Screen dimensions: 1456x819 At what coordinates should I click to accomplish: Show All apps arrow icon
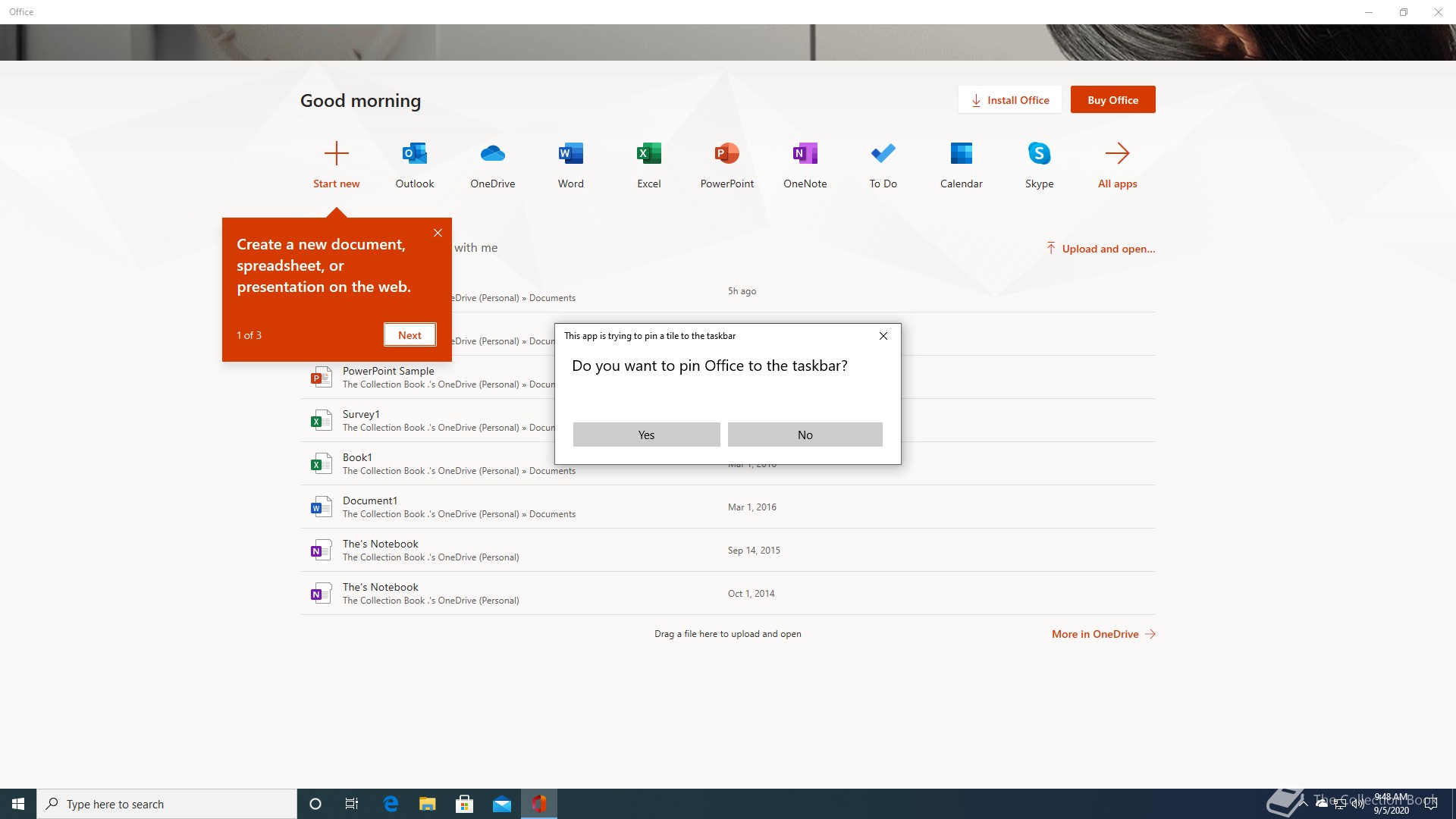click(x=1118, y=153)
